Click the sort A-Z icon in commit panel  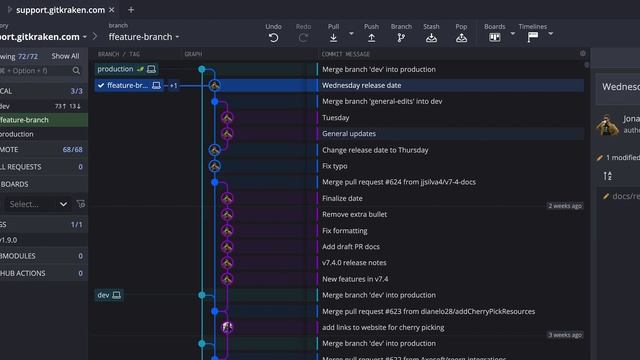tap(607, 176)
